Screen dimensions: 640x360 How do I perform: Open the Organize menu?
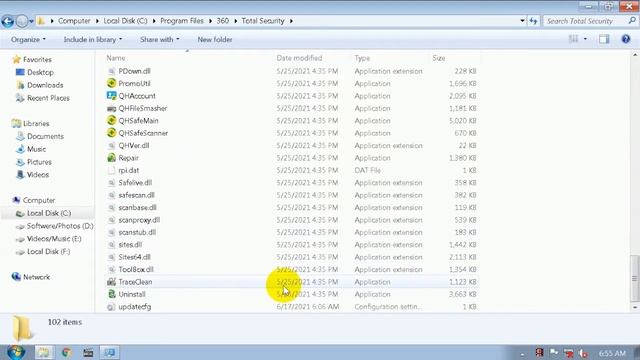[x=28, y=40]
